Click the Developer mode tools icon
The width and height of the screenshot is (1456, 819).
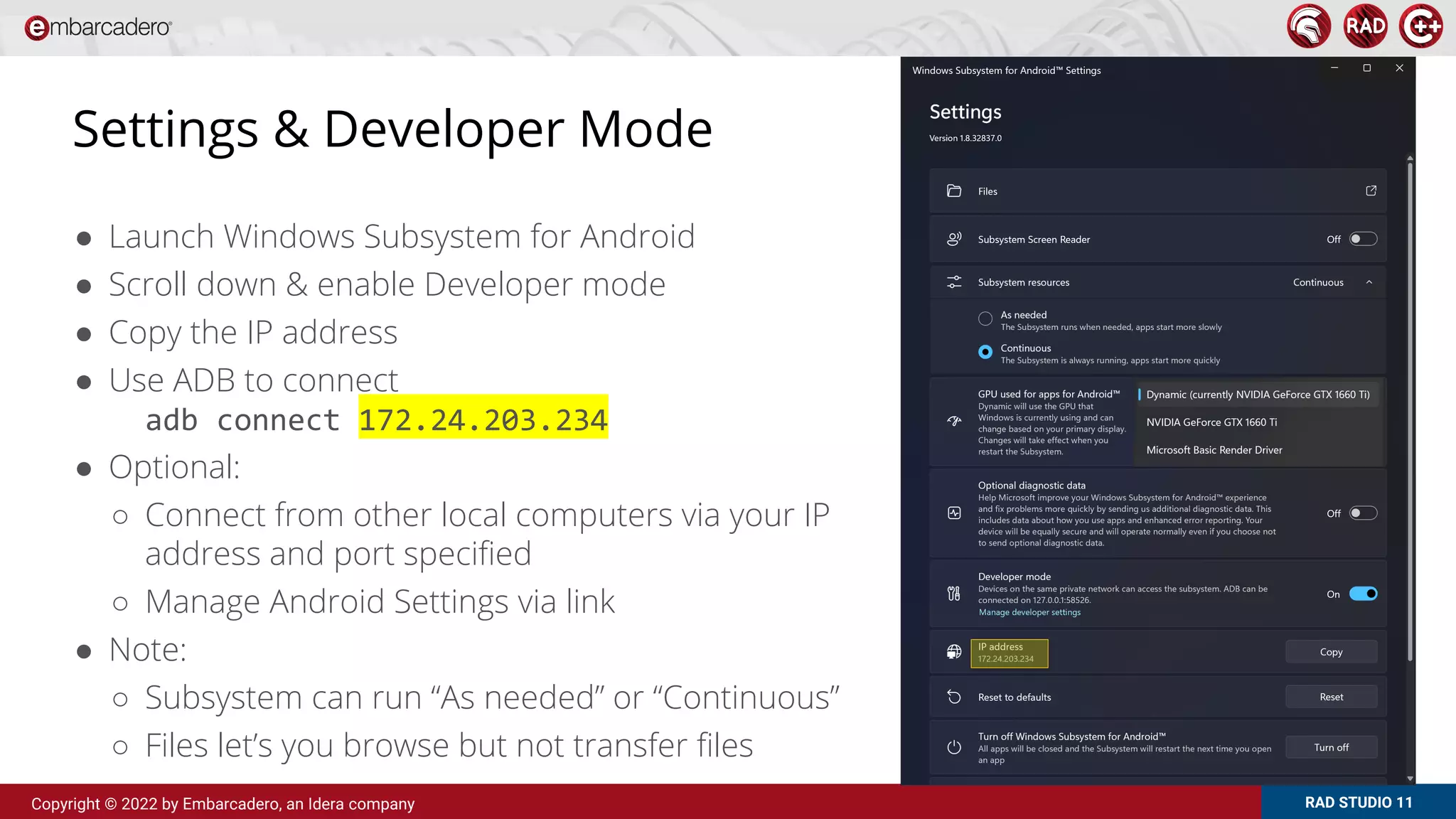954,594
